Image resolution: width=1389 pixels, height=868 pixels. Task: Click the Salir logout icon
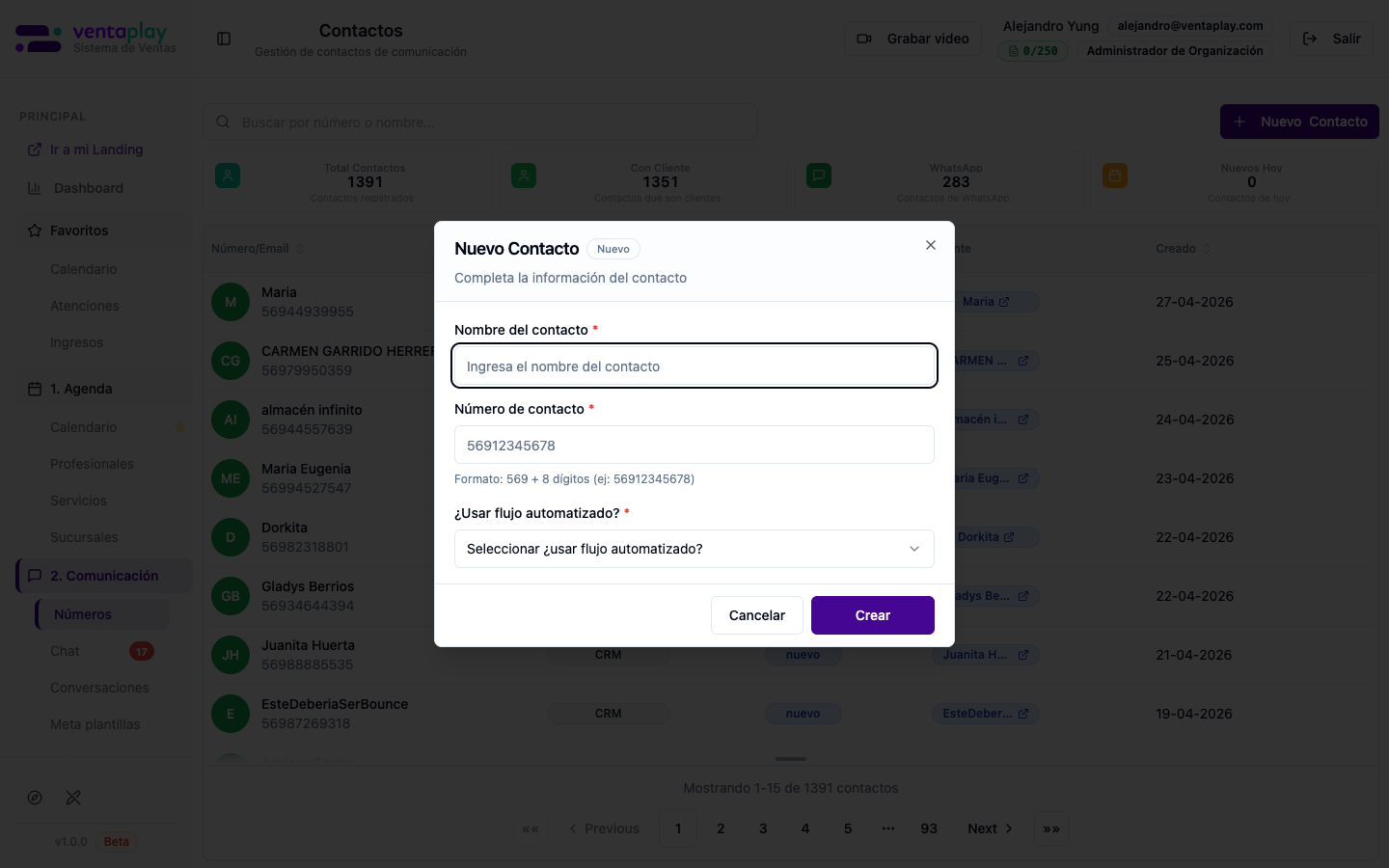1310,39
